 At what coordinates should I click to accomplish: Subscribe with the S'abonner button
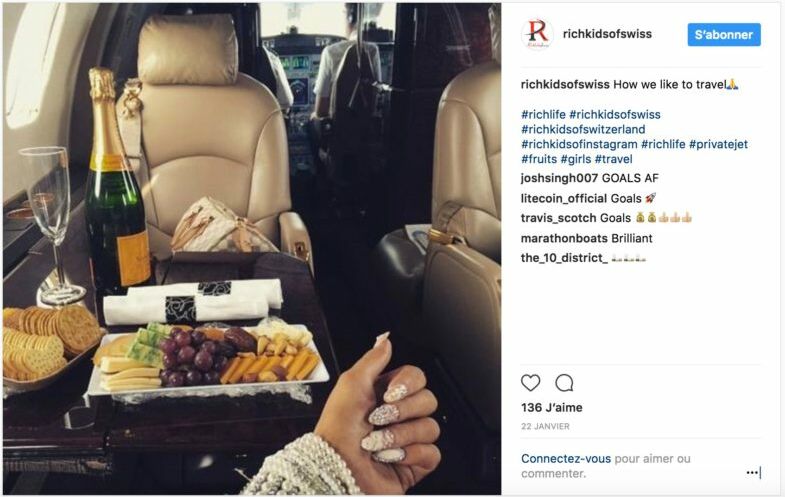[x=724, y=35]
